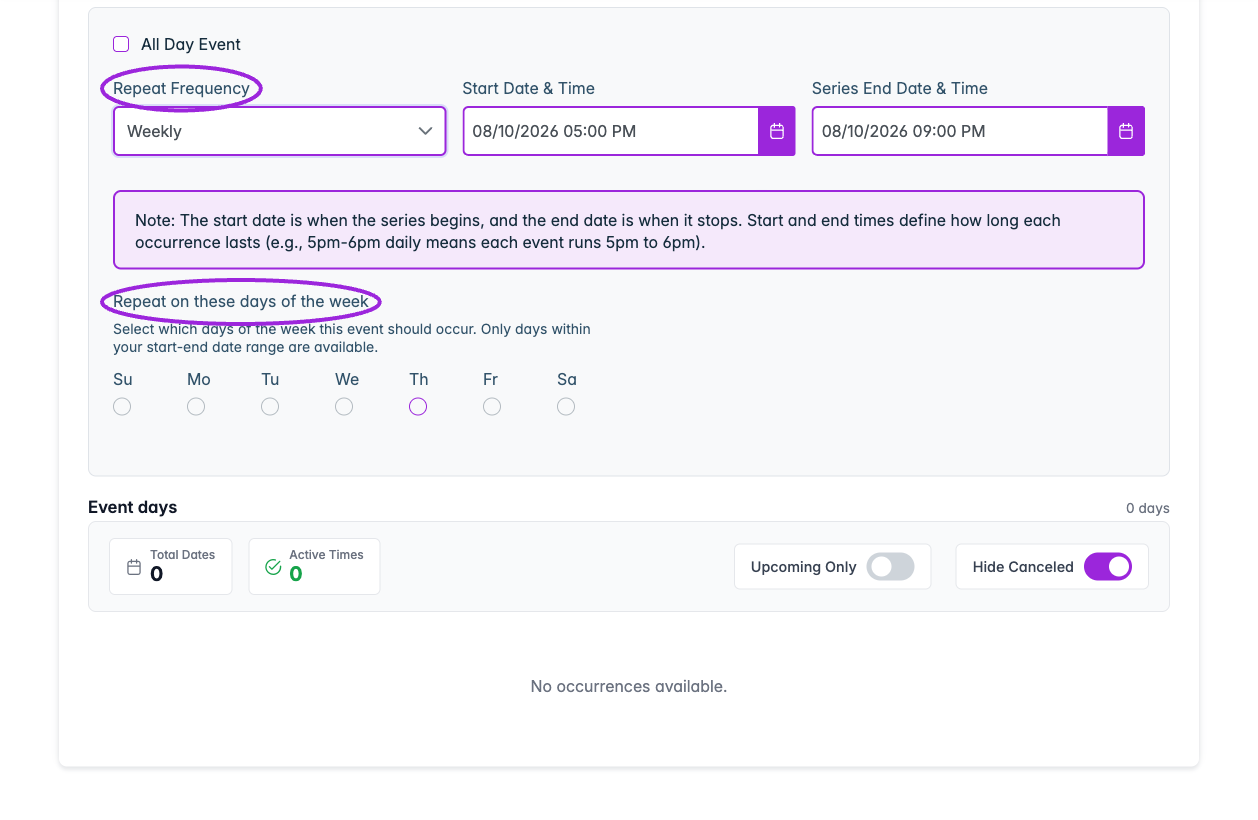Click the Series End Date & Time label
The height and width of the screenshot is (820, 1258).
(900, 88)
